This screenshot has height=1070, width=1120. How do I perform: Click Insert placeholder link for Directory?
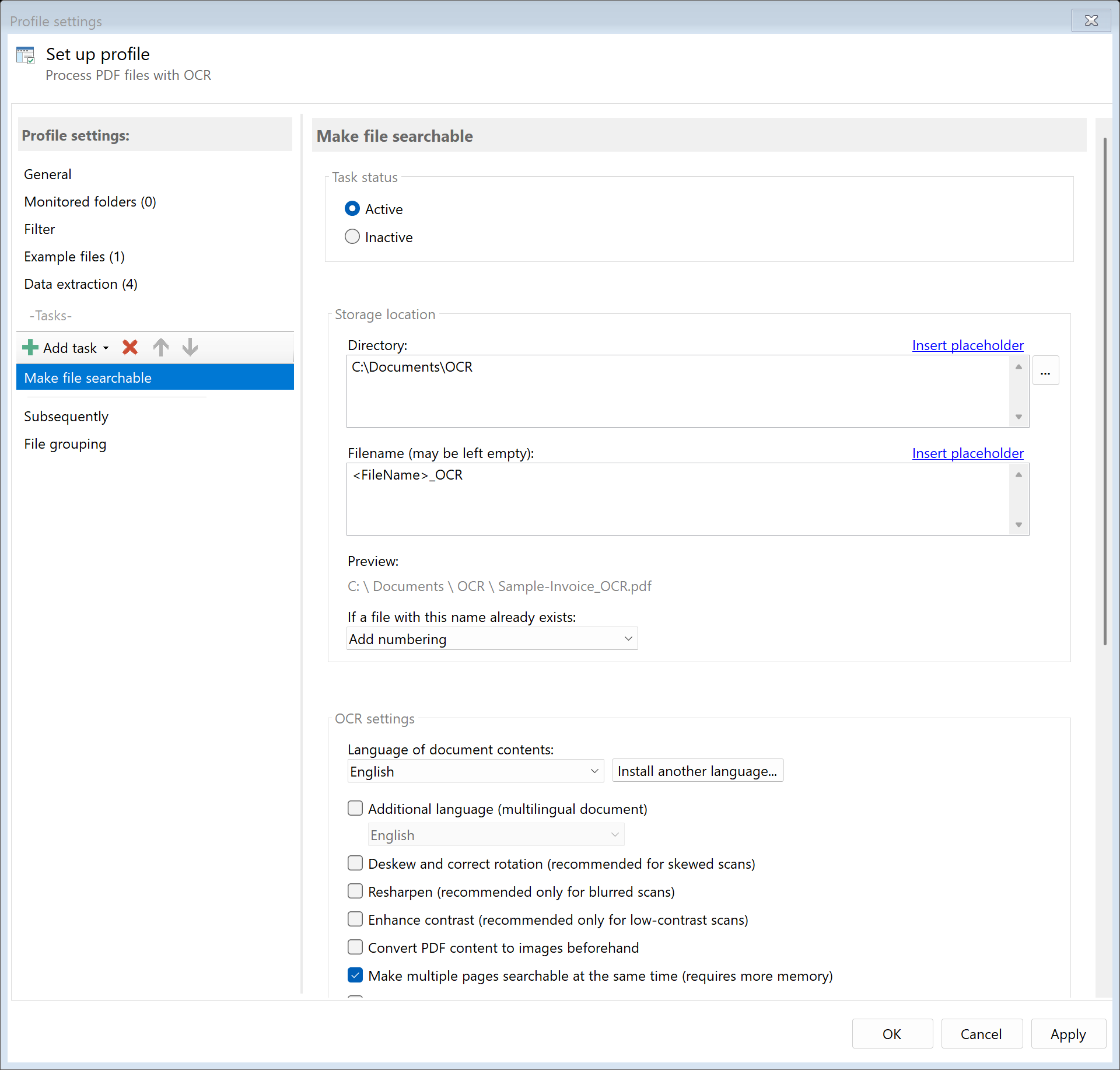(967, 345)
